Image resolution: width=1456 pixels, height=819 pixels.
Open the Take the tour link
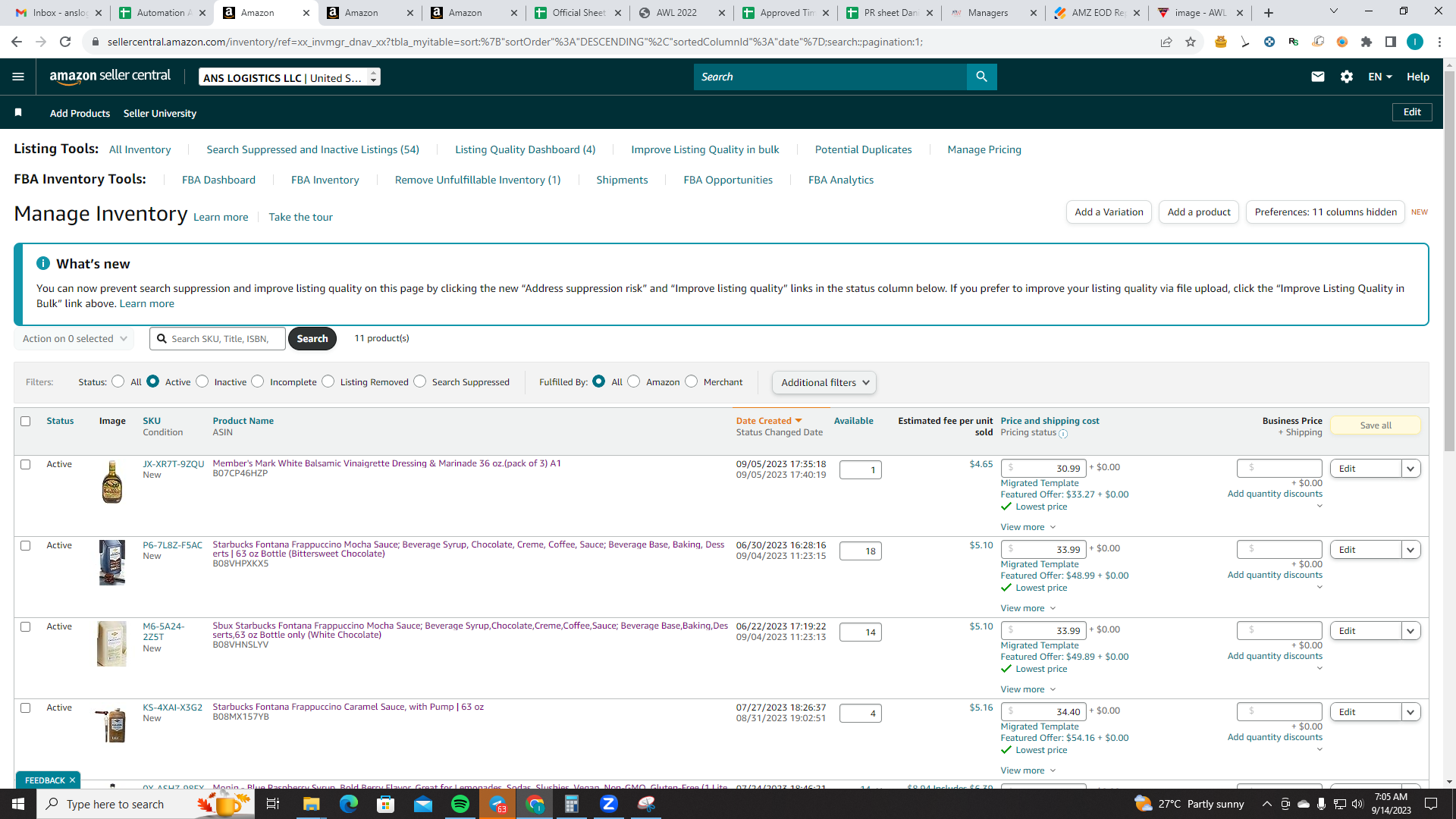pos(300,217)
